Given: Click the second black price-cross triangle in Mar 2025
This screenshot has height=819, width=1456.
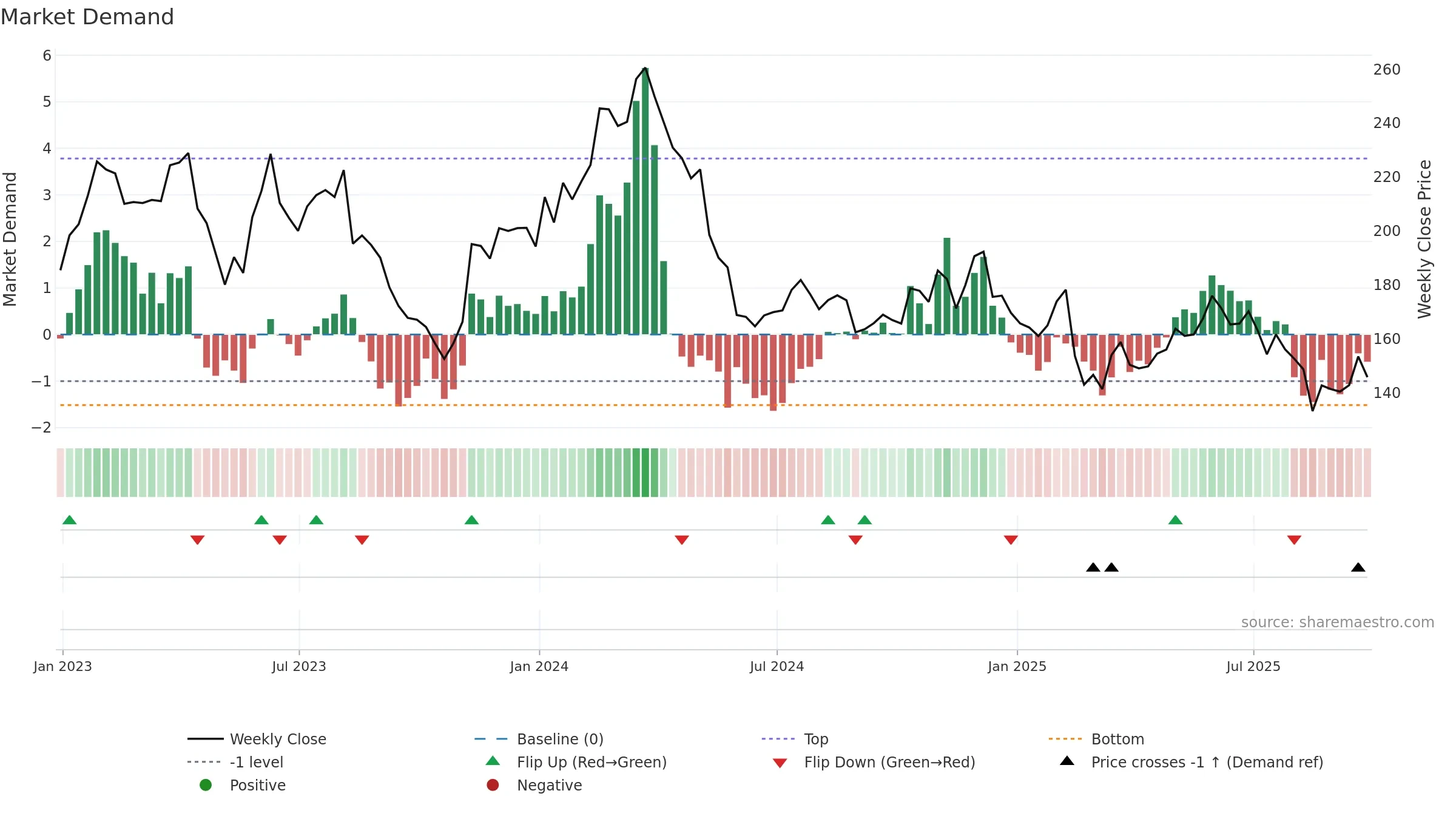Looking at the screenshot, I should (1111, 567).
